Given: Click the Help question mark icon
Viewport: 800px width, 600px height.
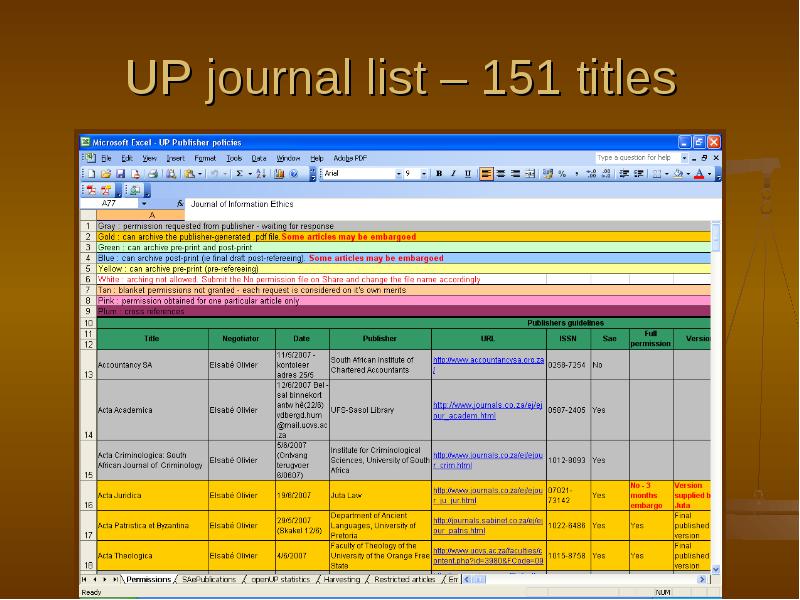Looking at the screenshot, I should (294, 174).
